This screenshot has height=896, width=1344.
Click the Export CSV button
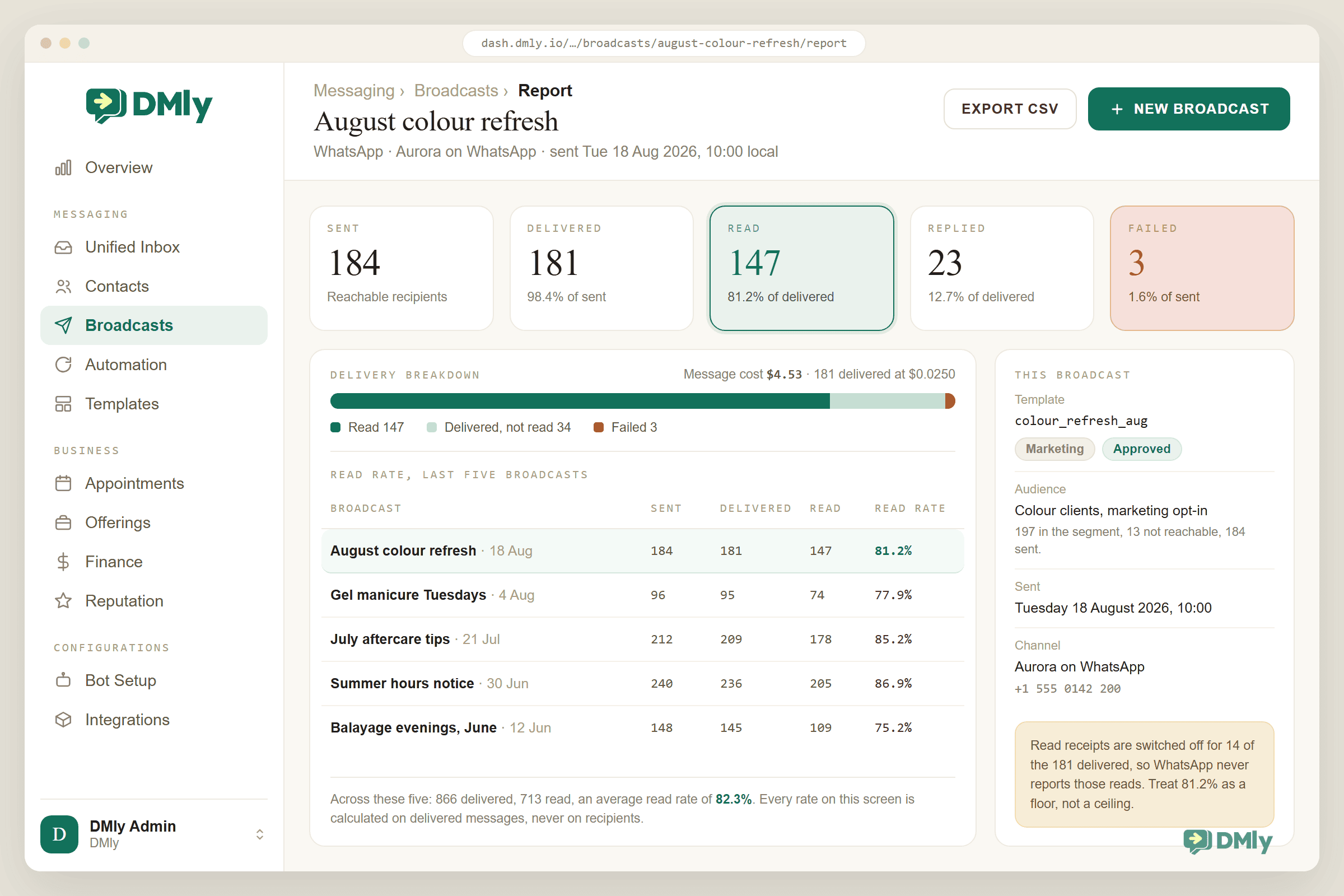1010,109
